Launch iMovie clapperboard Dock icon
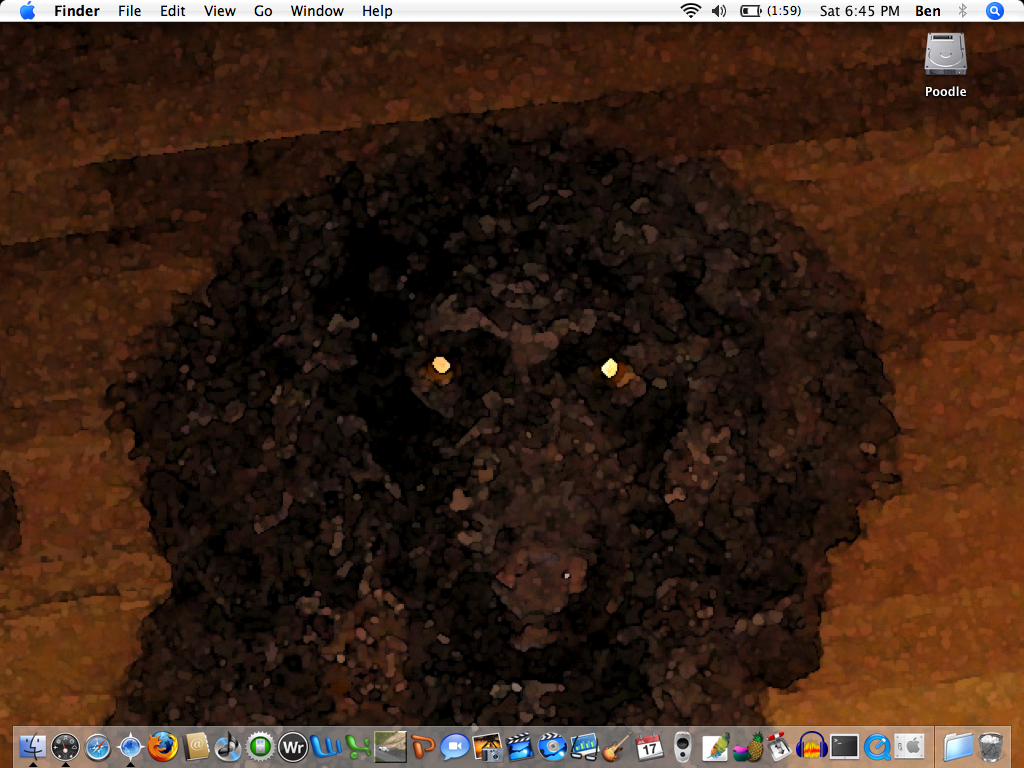 point(520,746)
